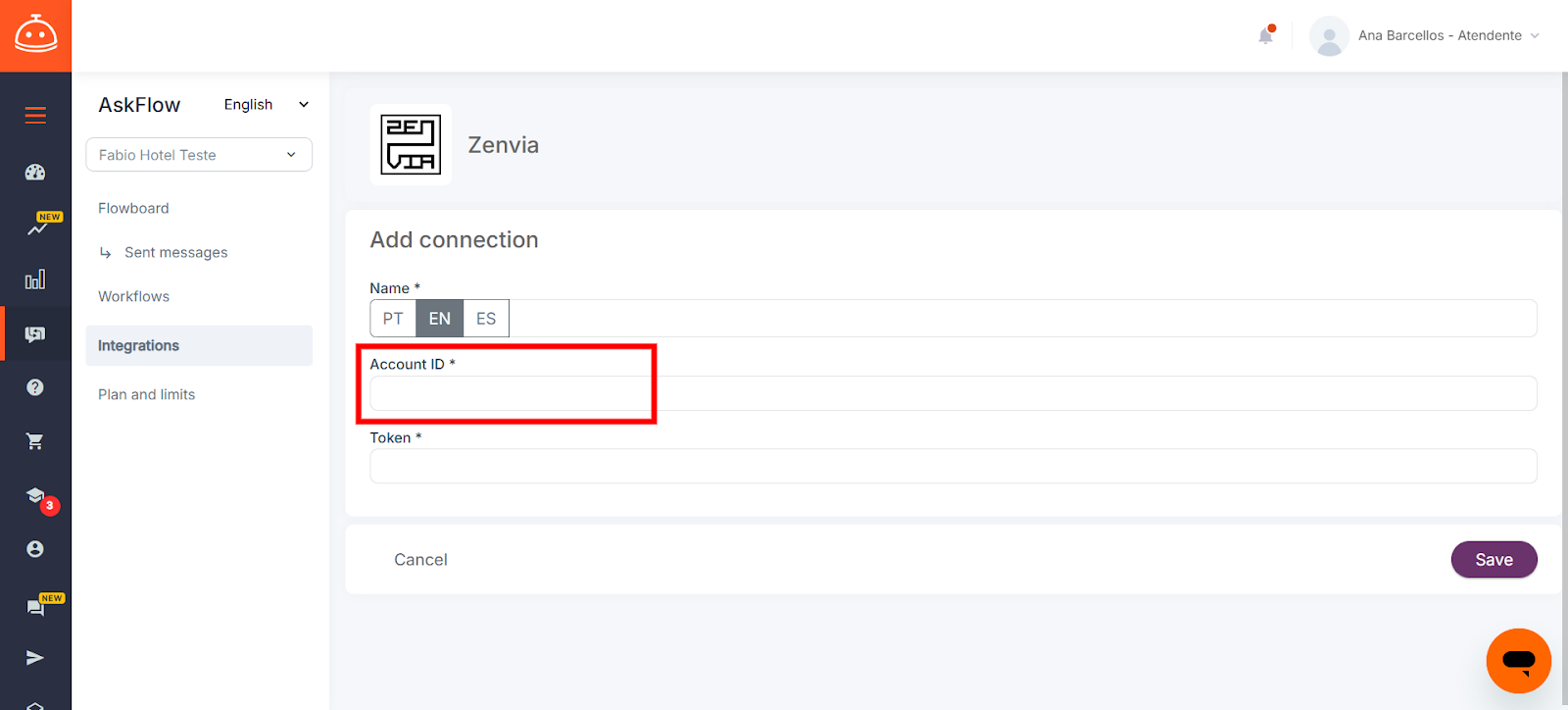Open the help question mark icon
Viewport: 1568px width, 710px height.
coord(35,387)
